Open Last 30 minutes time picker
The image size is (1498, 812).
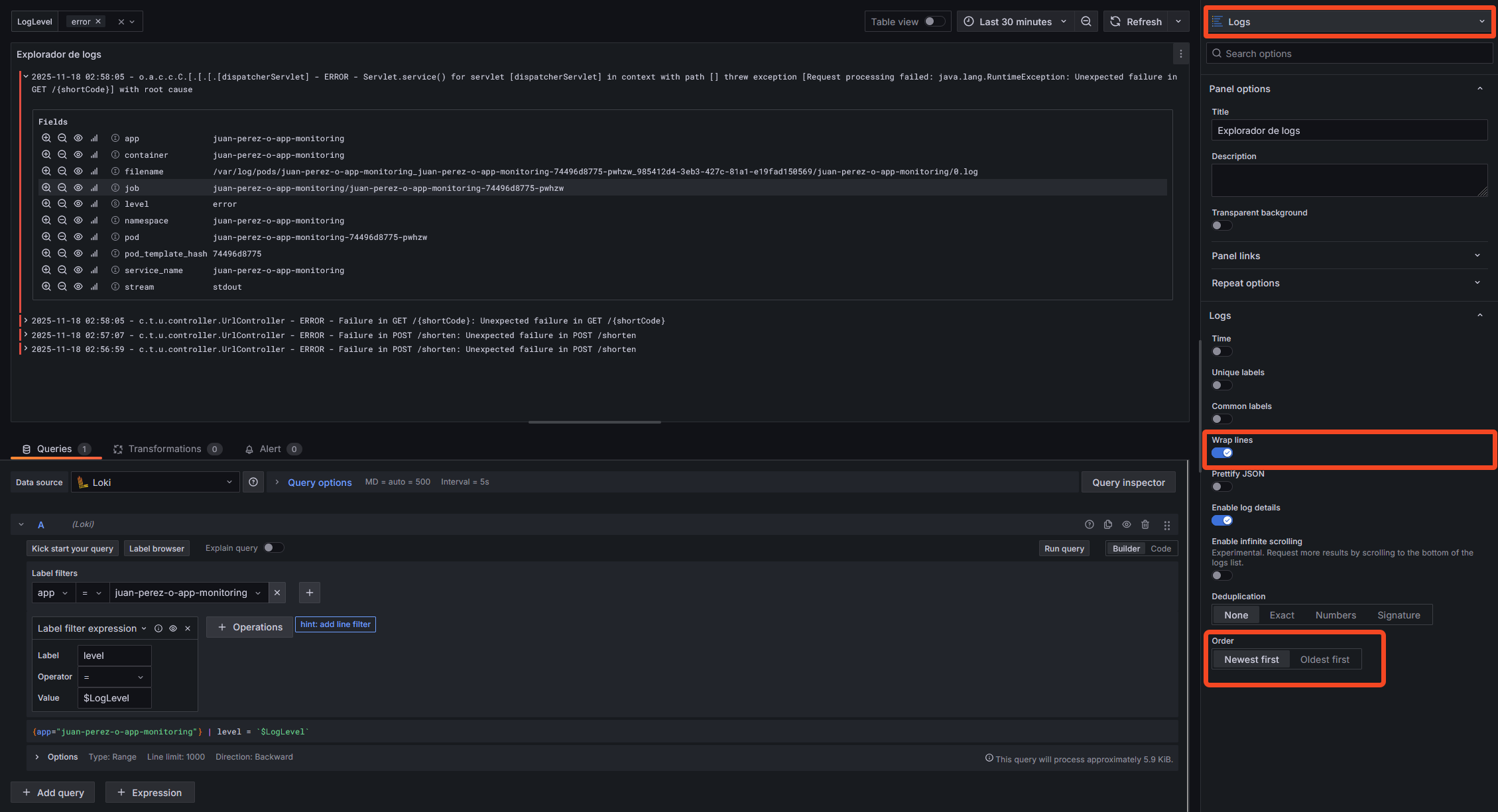click(x=1015, y=22)
